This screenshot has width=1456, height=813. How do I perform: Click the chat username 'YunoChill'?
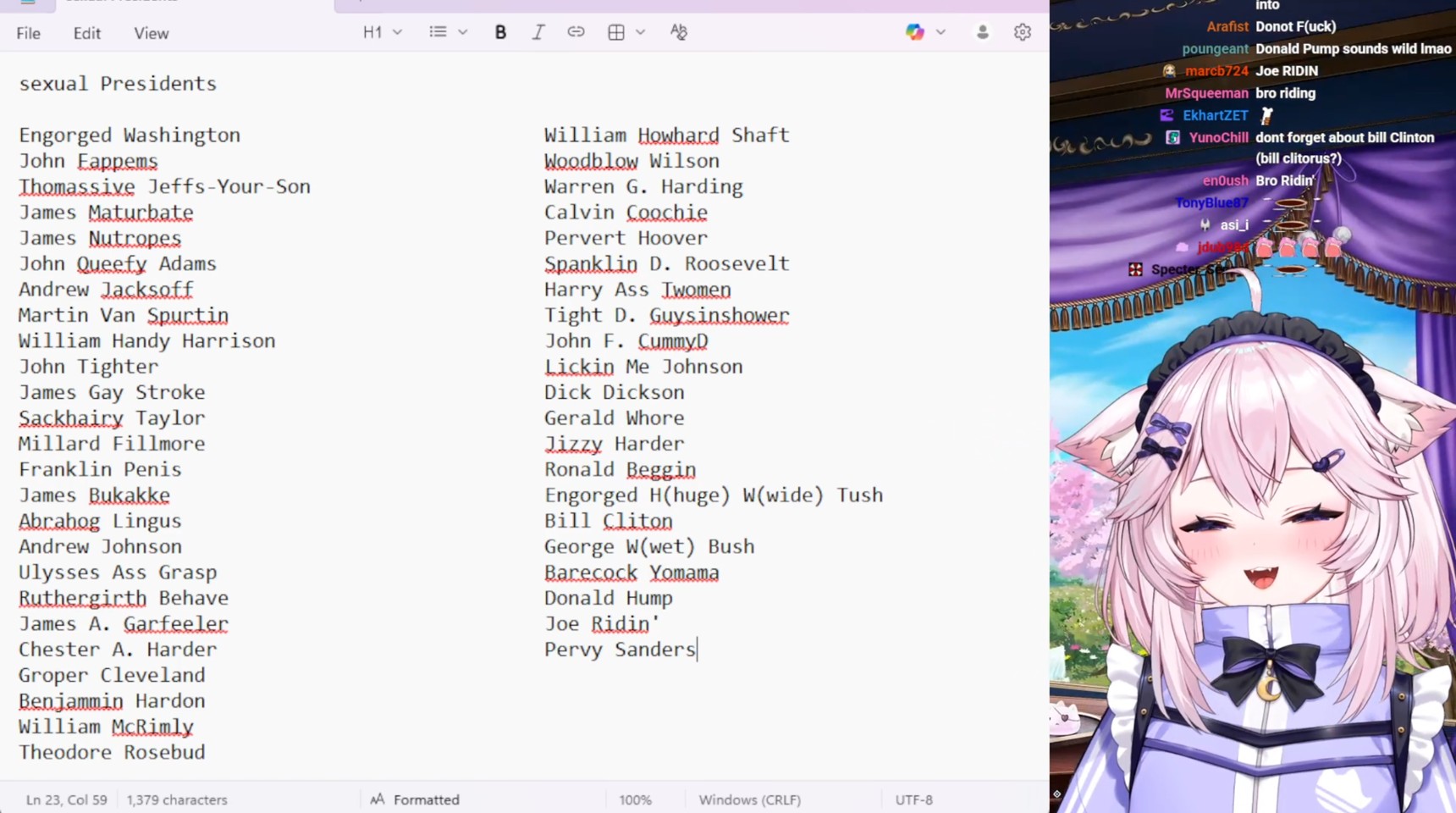1219,137
